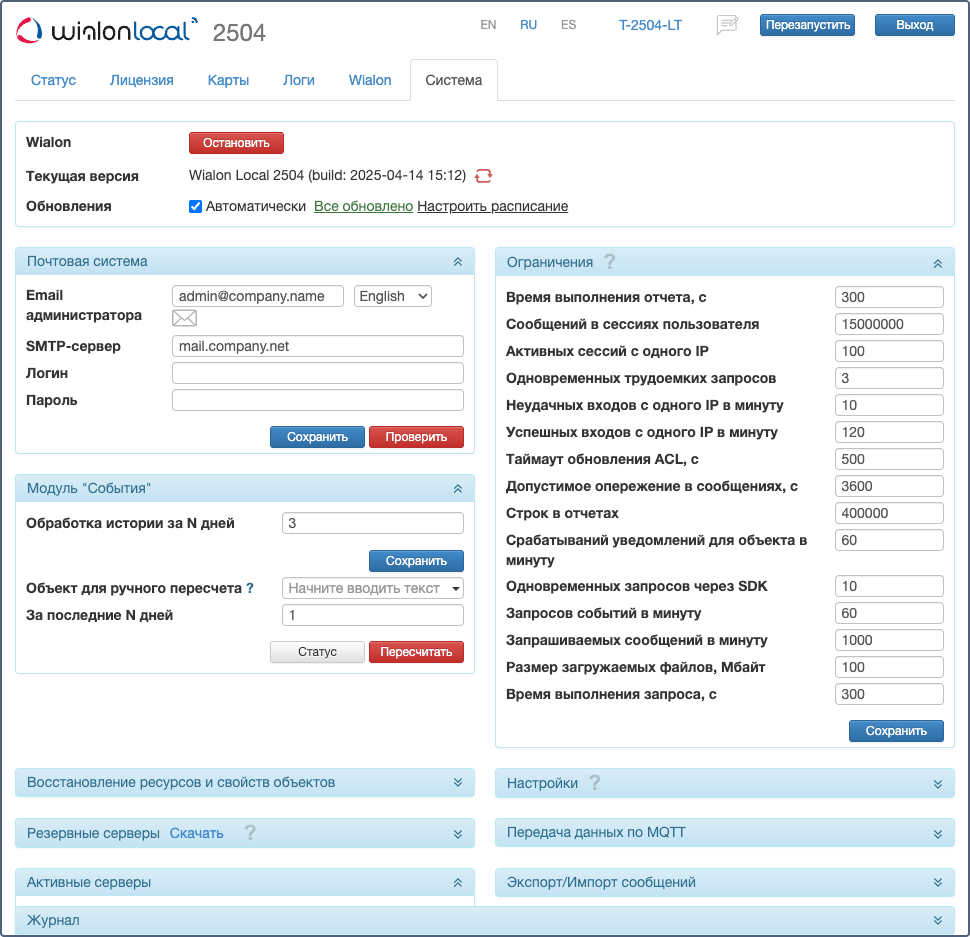Image resolution: width=970 pixels, height=937 pixels.
Task: Open the T-2504-LT link
Action: pyautogui.click(x=650, y=25)
